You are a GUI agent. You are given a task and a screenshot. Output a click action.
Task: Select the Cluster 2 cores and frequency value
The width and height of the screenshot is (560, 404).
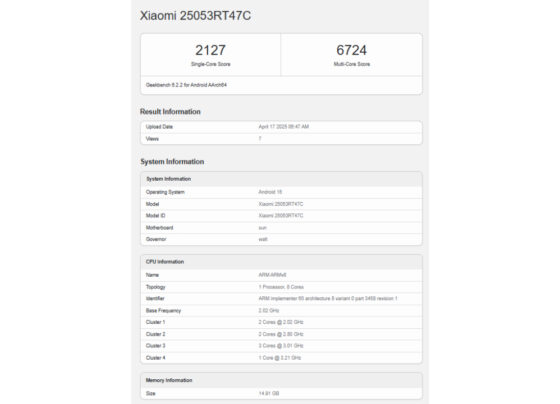click(x=281, y=334)
